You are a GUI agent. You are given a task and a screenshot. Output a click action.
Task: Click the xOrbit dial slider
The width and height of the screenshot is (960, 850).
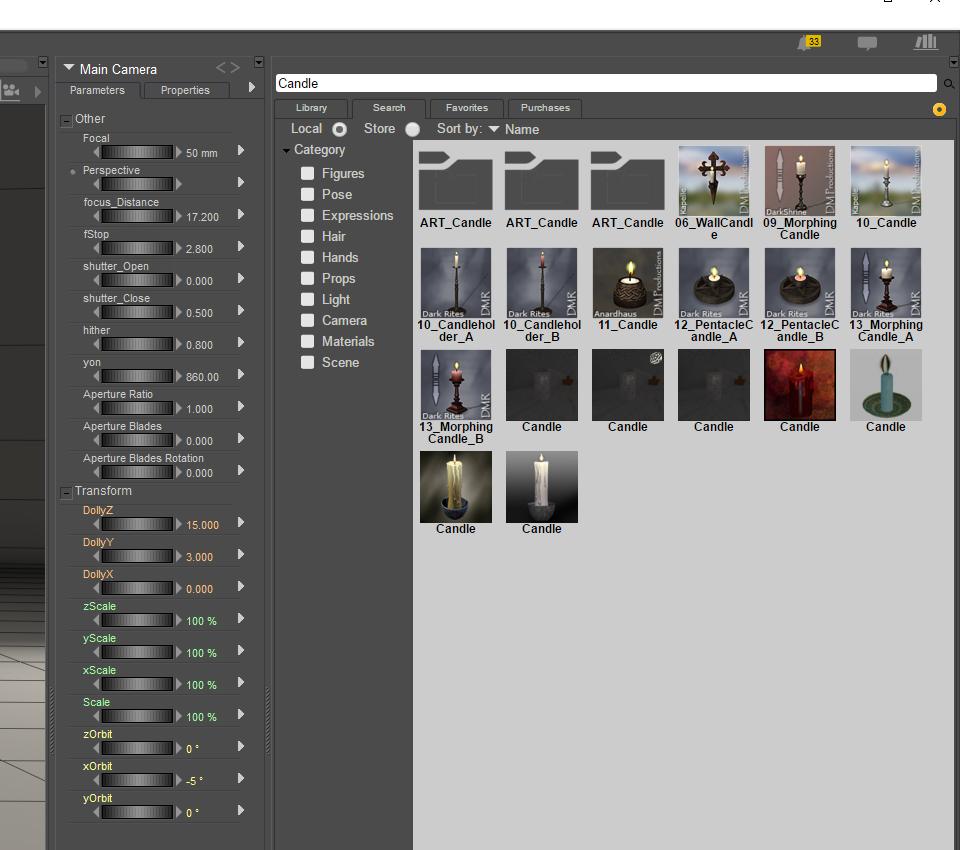click(x=137, y=780)
